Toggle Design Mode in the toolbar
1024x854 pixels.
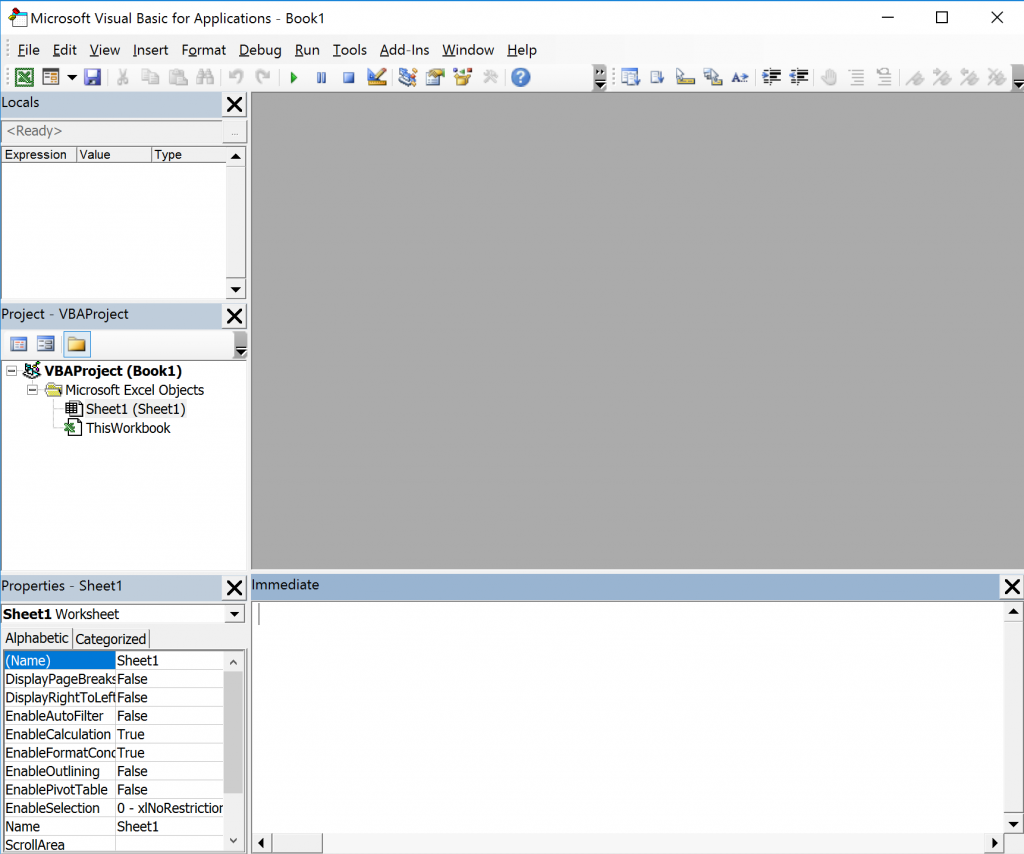click(377, 77)
